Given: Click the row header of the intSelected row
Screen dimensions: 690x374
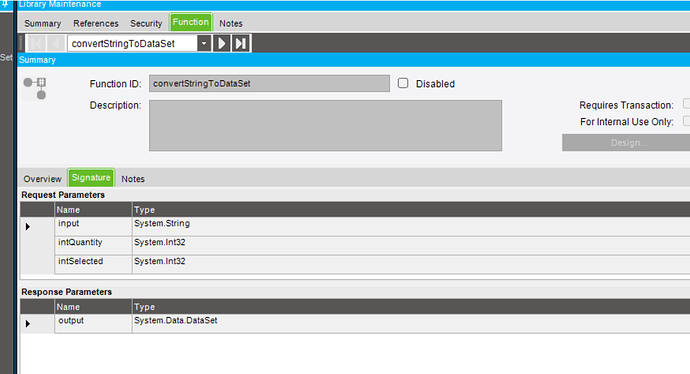Looking at the screenshot, I should (x=37, y=264).
